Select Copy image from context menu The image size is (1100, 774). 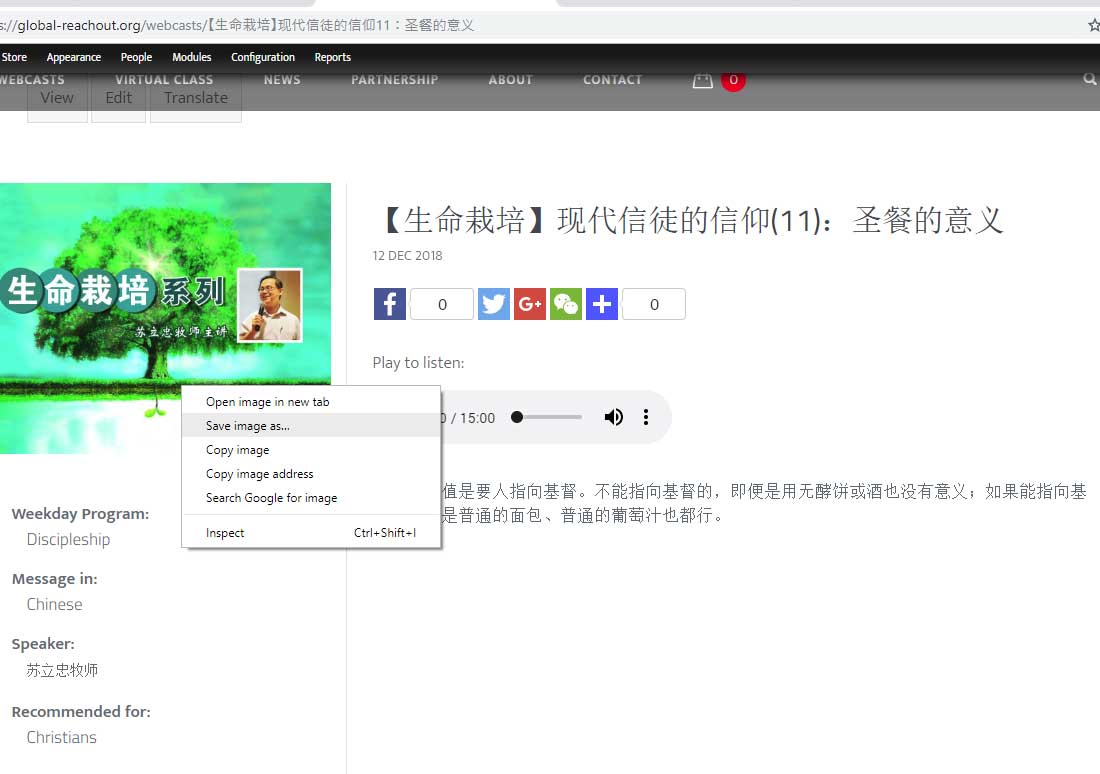coord(311,450)
